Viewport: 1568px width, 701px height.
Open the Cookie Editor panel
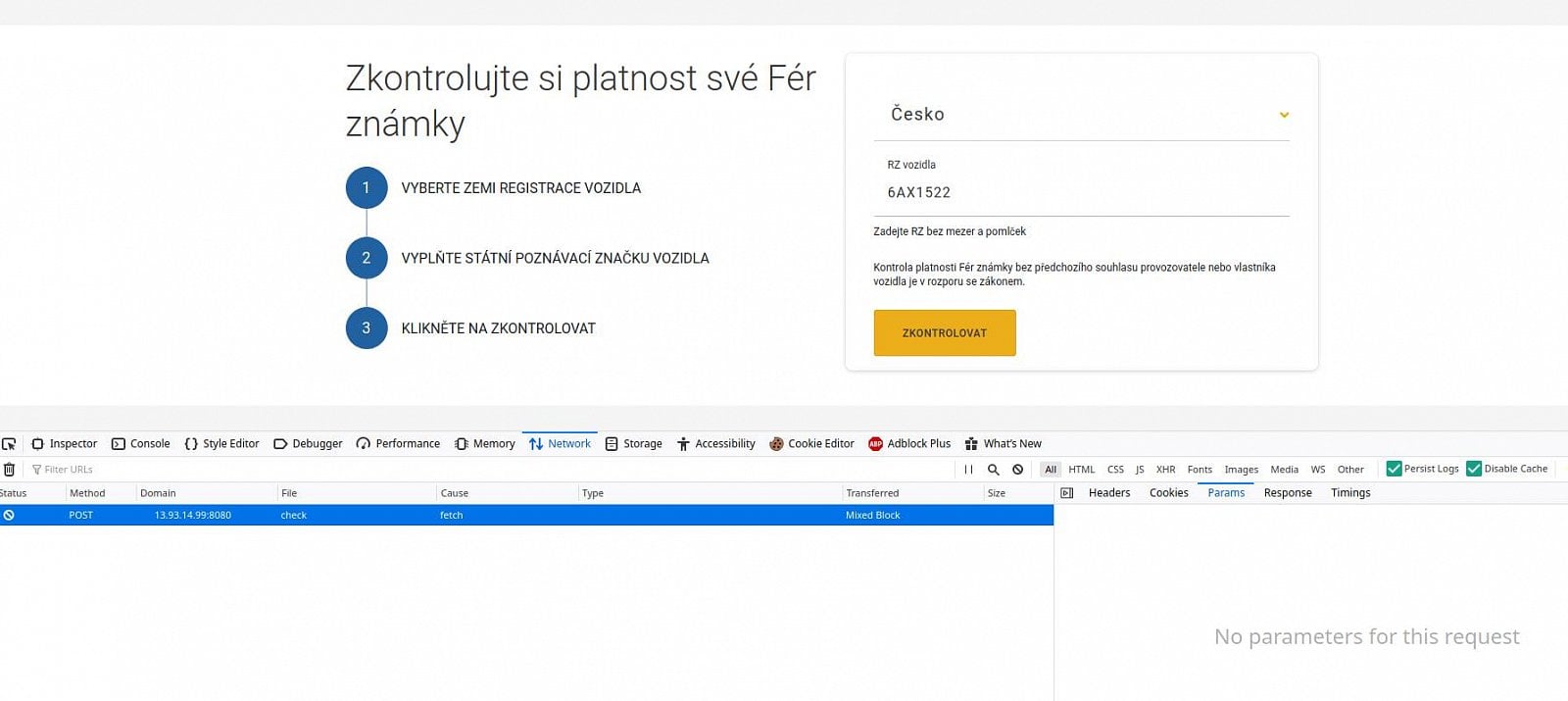[811, 444]
